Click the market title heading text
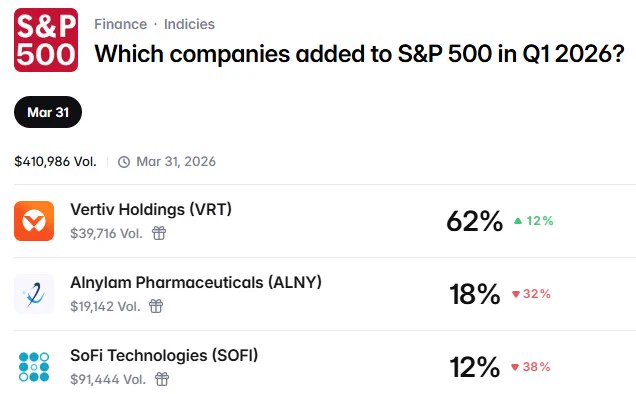Viewport: 636px width, 394px height. point(359,54)
